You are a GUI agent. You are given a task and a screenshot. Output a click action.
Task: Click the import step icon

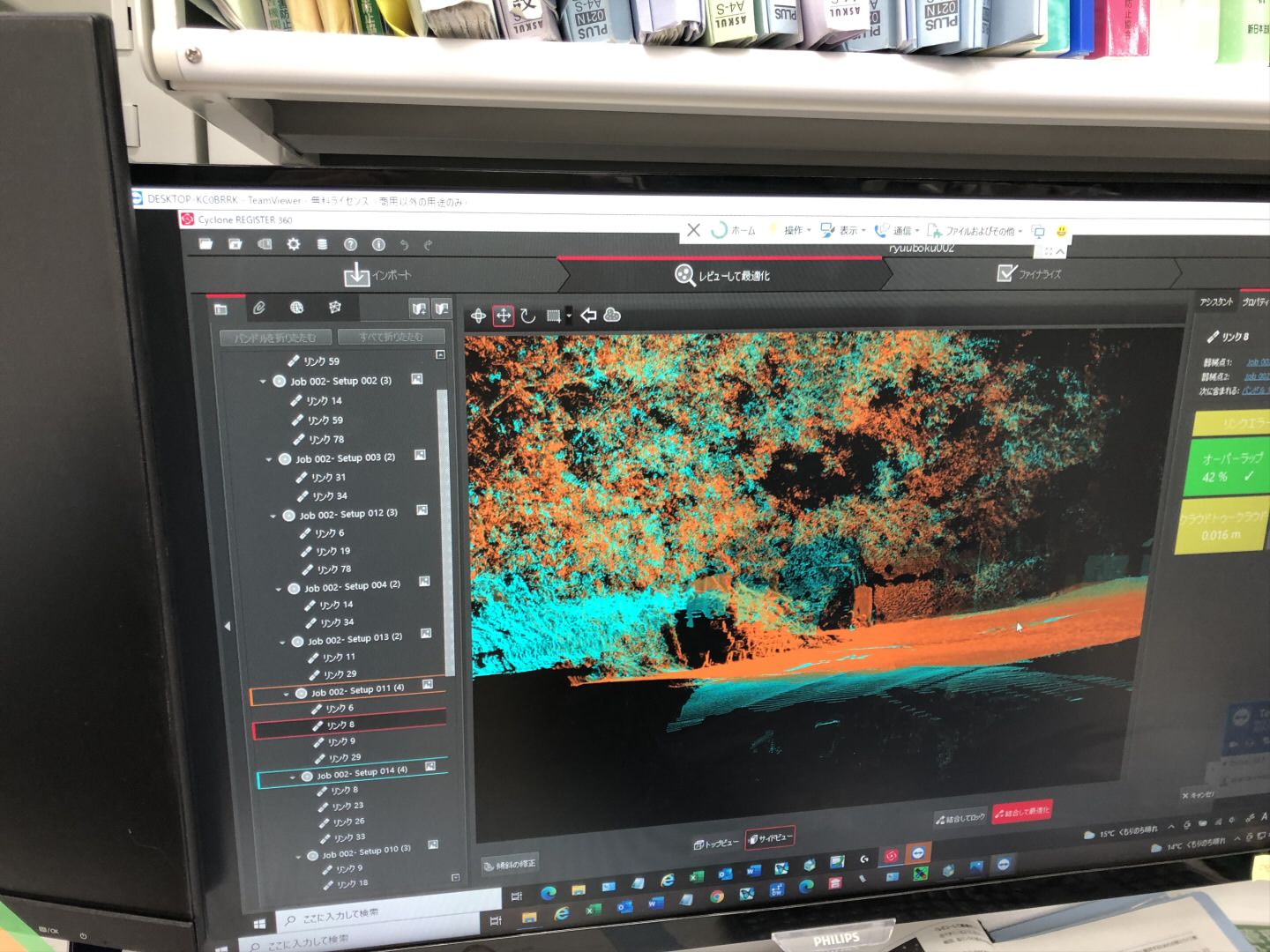(x=356, y=275)
